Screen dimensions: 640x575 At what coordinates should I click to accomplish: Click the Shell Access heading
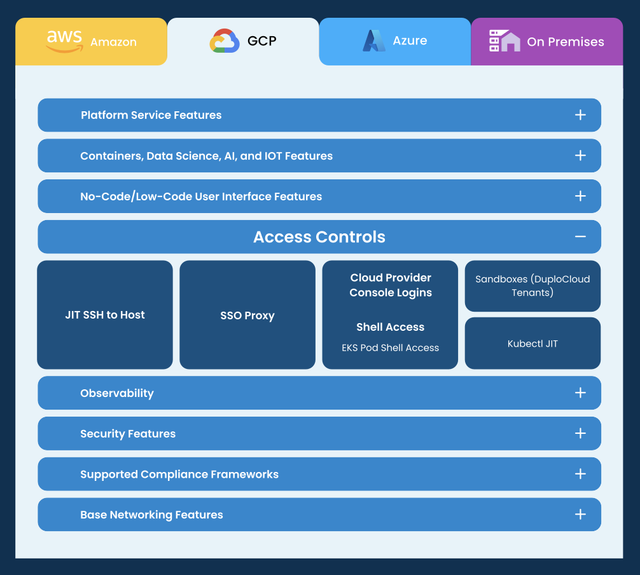[x=390, y=327]
